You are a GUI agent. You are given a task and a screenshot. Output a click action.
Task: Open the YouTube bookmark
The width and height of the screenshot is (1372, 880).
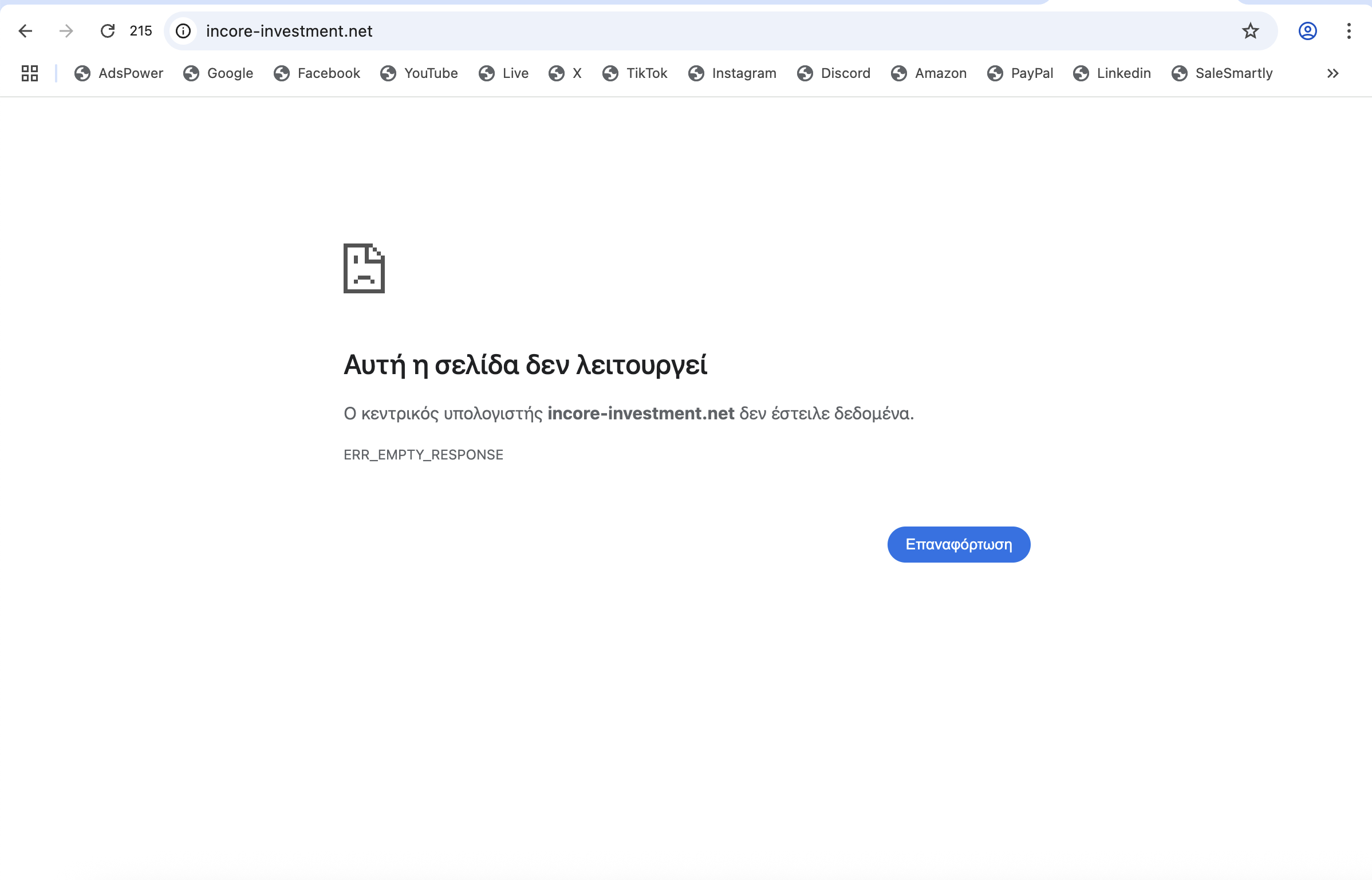pyautogui.click(x=419, y=73)
